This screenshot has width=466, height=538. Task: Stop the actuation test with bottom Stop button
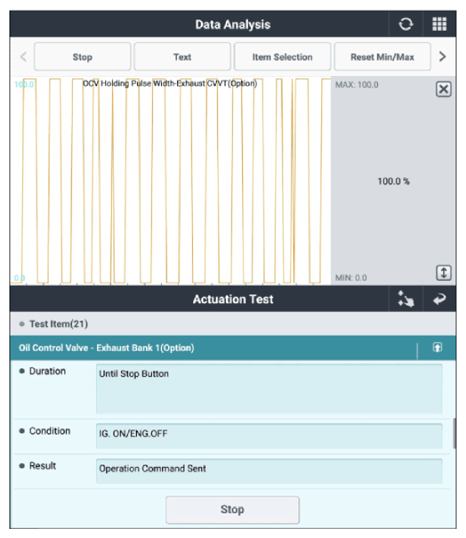pyautogui.click(x=232, y=510)
